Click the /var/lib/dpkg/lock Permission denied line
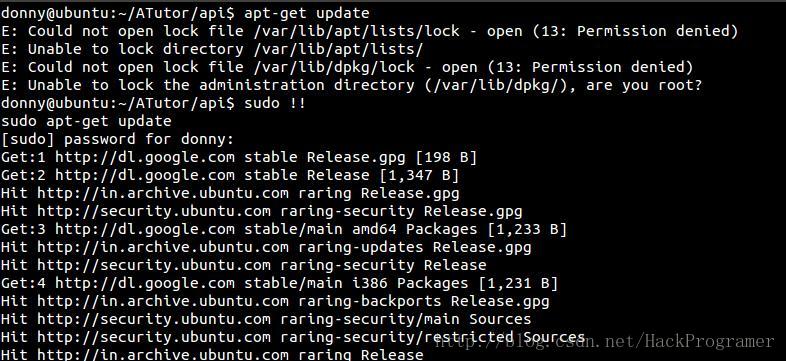This screenshot has width=786, height=361. point(347,67)
